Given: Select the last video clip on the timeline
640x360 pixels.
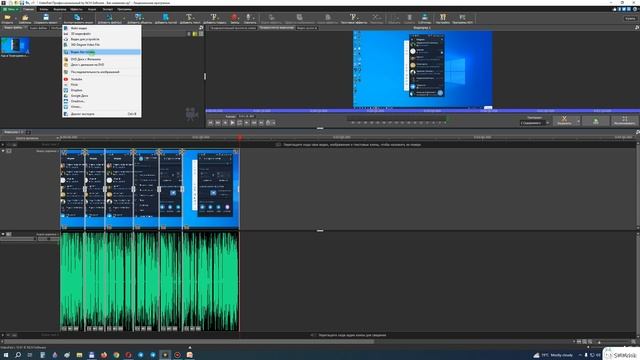Looking at the screenshot, I should click(x=211, y=189).
